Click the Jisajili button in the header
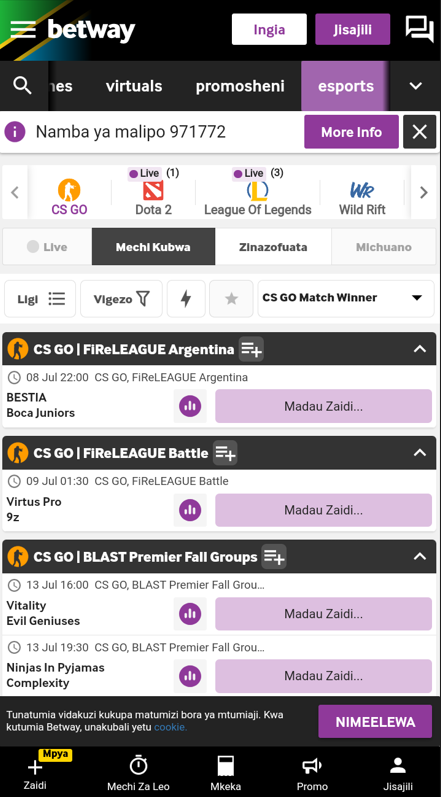The image size is (441, 797). click(x=353, y=29)
